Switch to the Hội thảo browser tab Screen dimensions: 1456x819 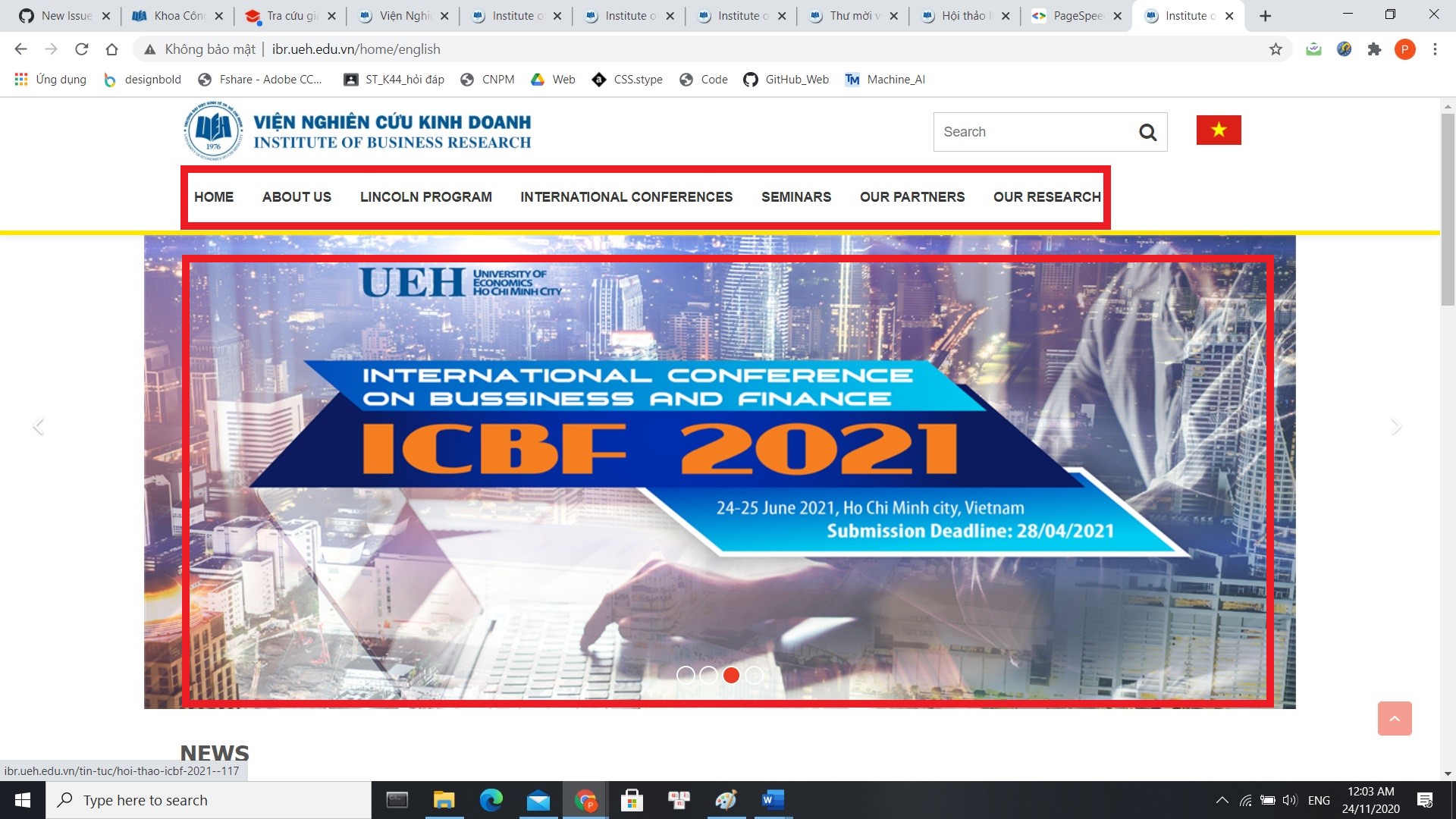click(x=963, y=15)
